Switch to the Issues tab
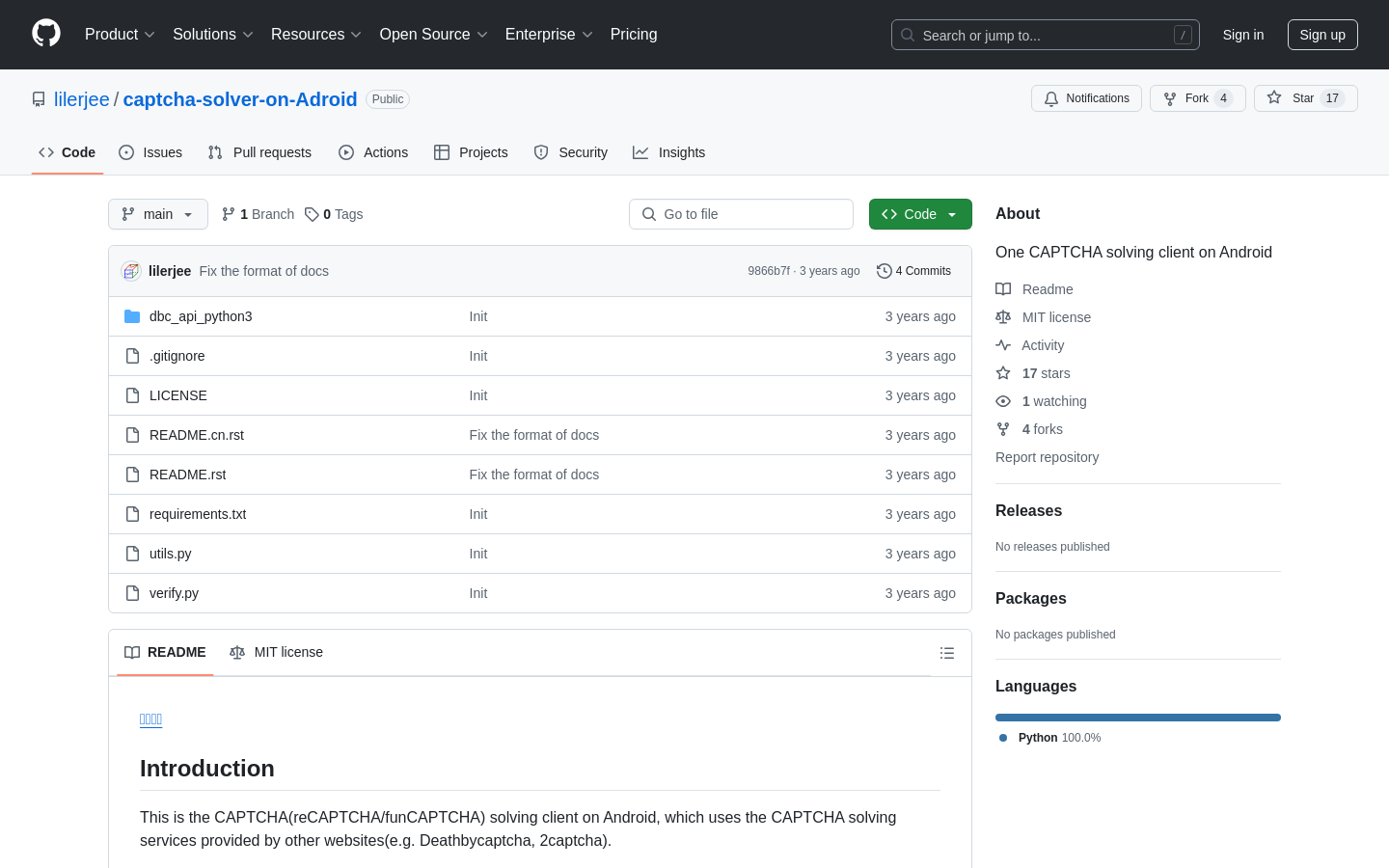Screen dimensions: 1389x868 (x=150, y=152)
